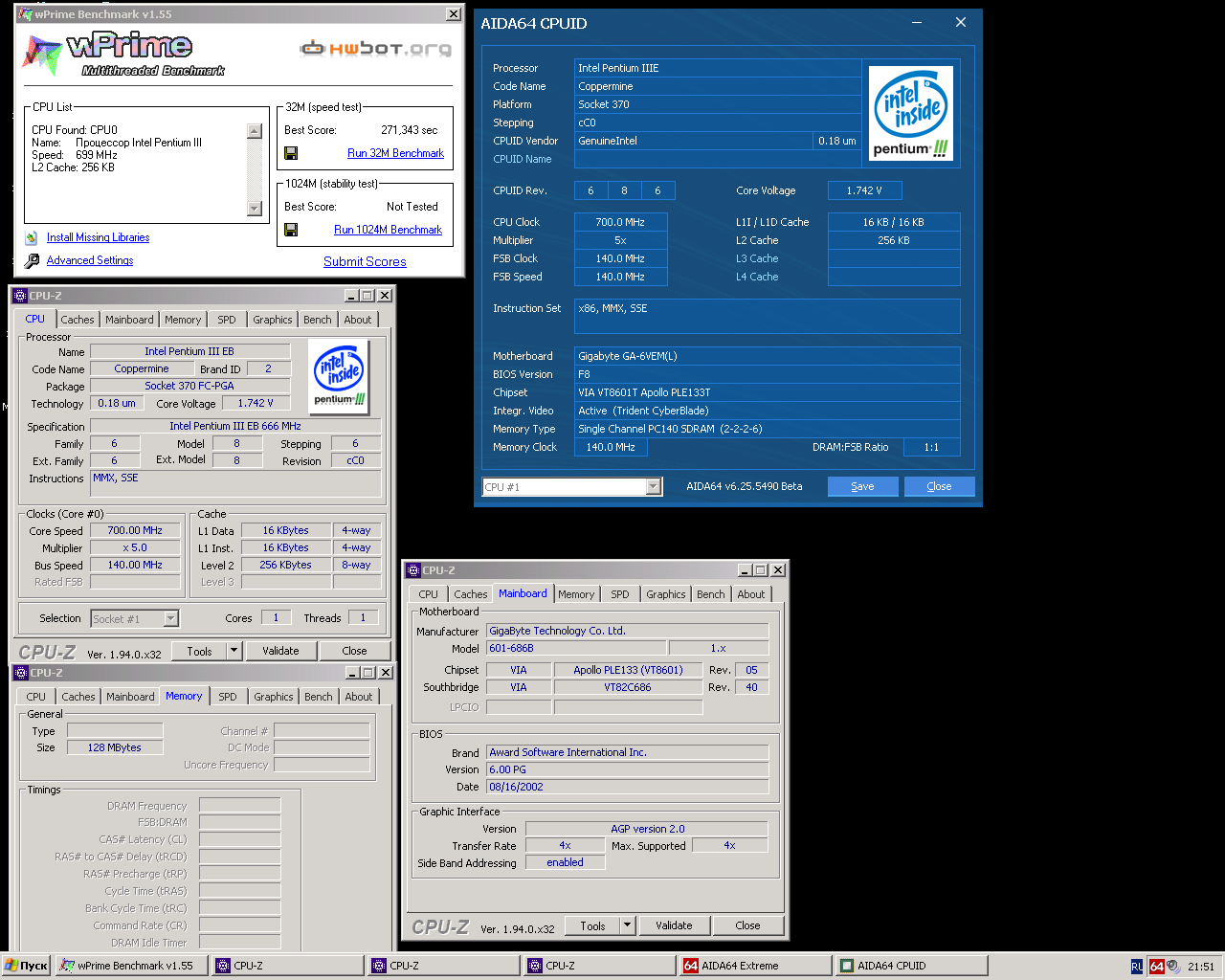1225x980 pixels.
Task: Open CPU tab in CPU-Z Memory window
Action: pyautogui.click(x=36, y=697)
